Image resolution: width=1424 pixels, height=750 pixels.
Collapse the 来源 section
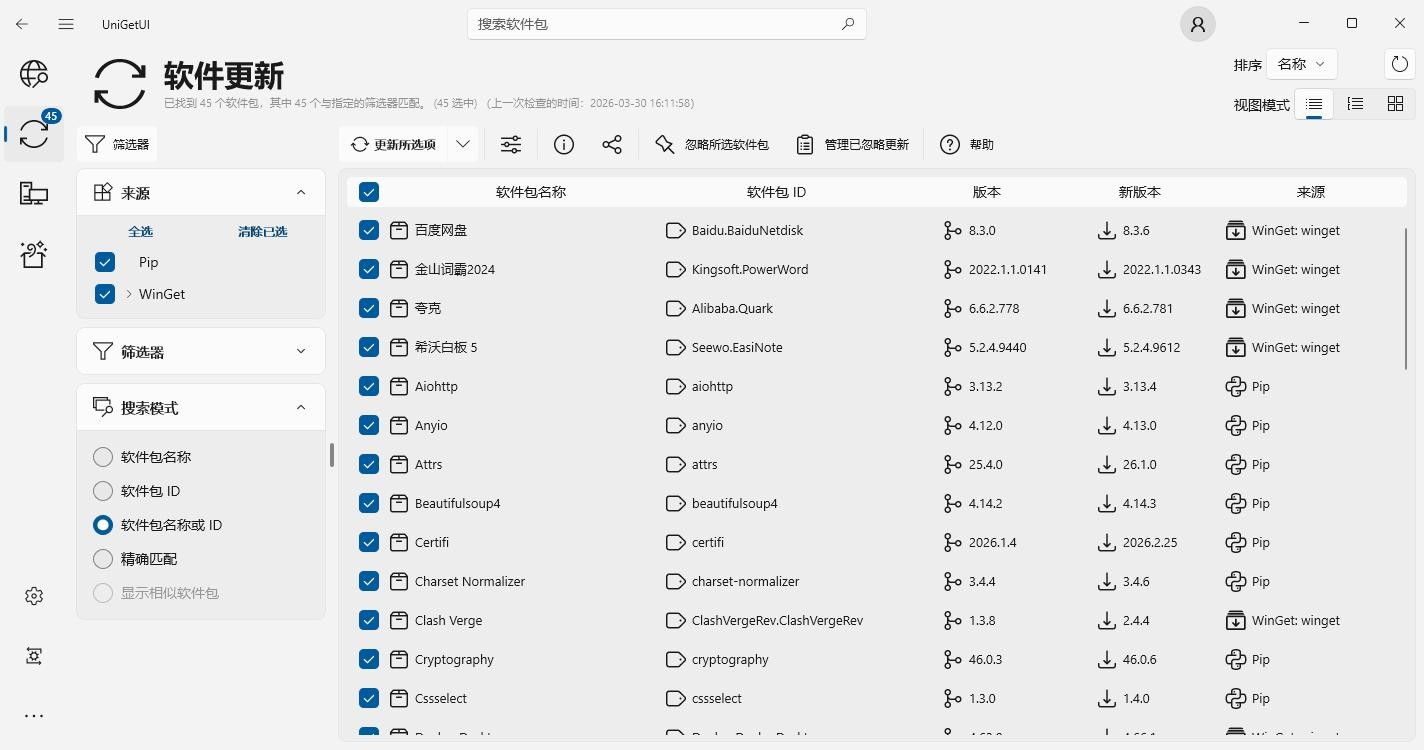click(301, 193)
